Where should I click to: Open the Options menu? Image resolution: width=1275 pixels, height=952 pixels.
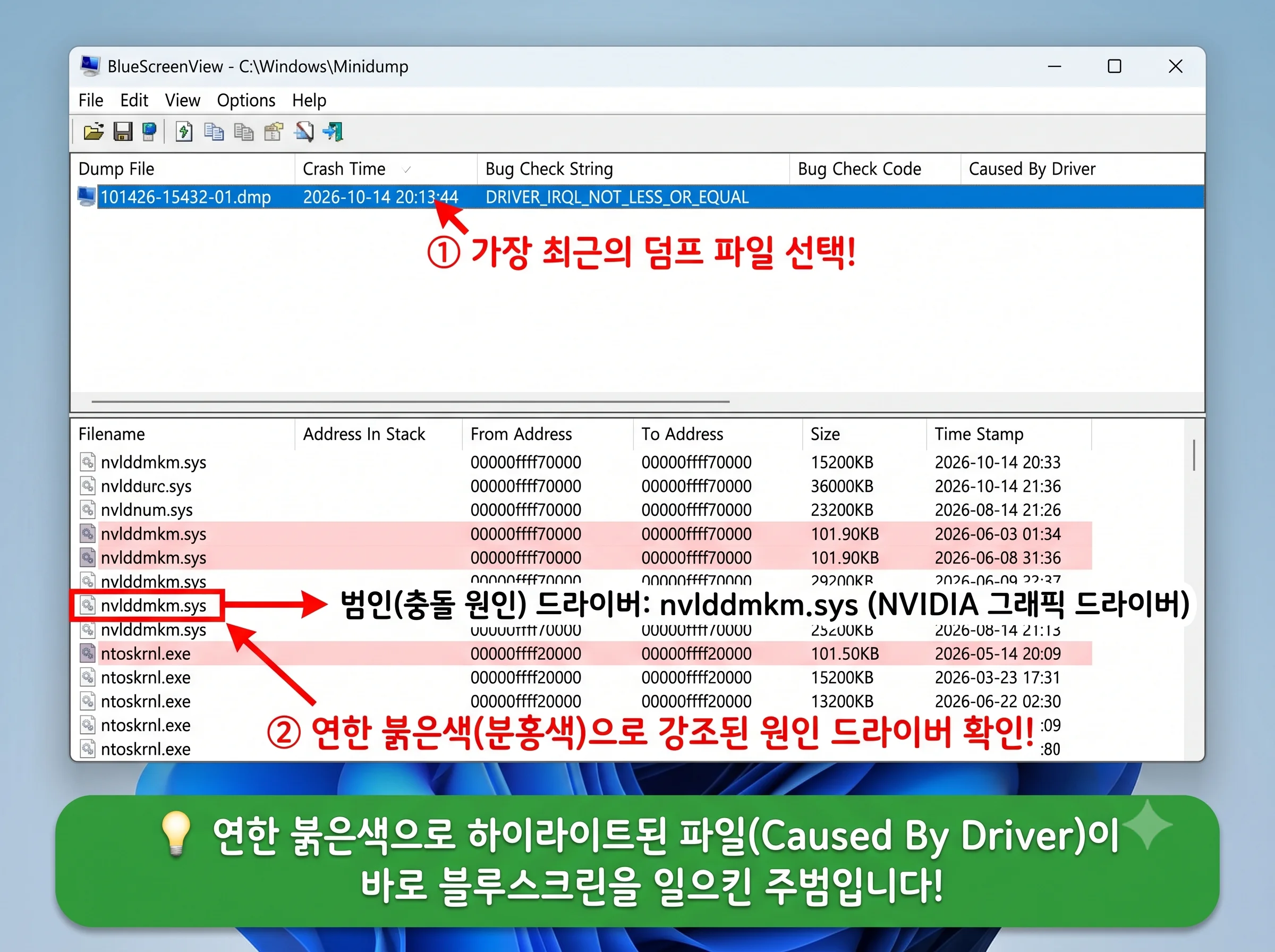click(x=246, y=100)
